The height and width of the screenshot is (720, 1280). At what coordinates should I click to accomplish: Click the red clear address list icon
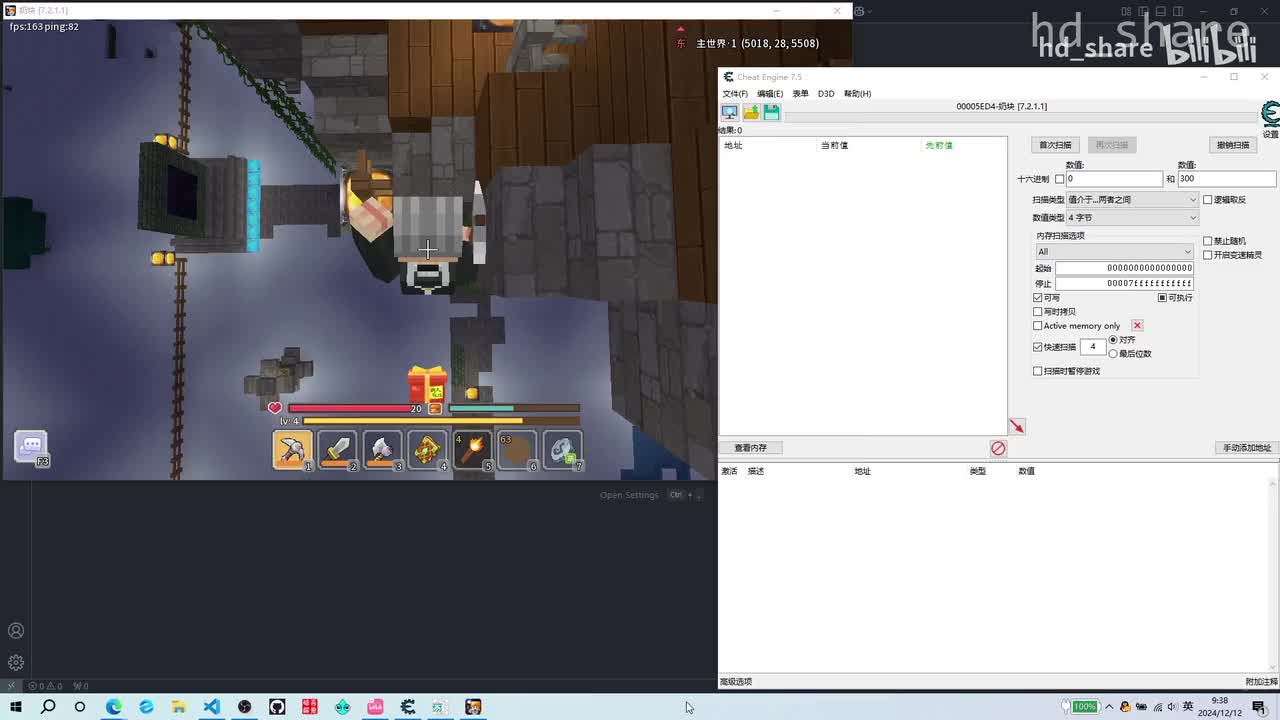[x=998, y=448]
